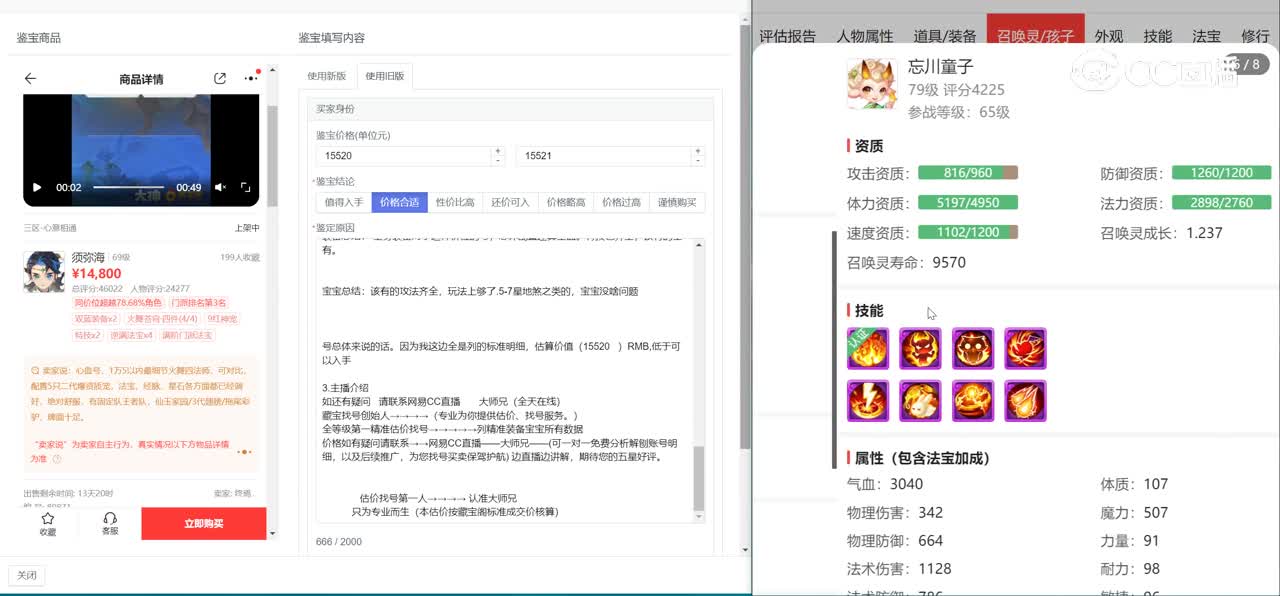1280x596 pixels.
Task: Click the 关闭 button at bottom left
Action: 26,575
